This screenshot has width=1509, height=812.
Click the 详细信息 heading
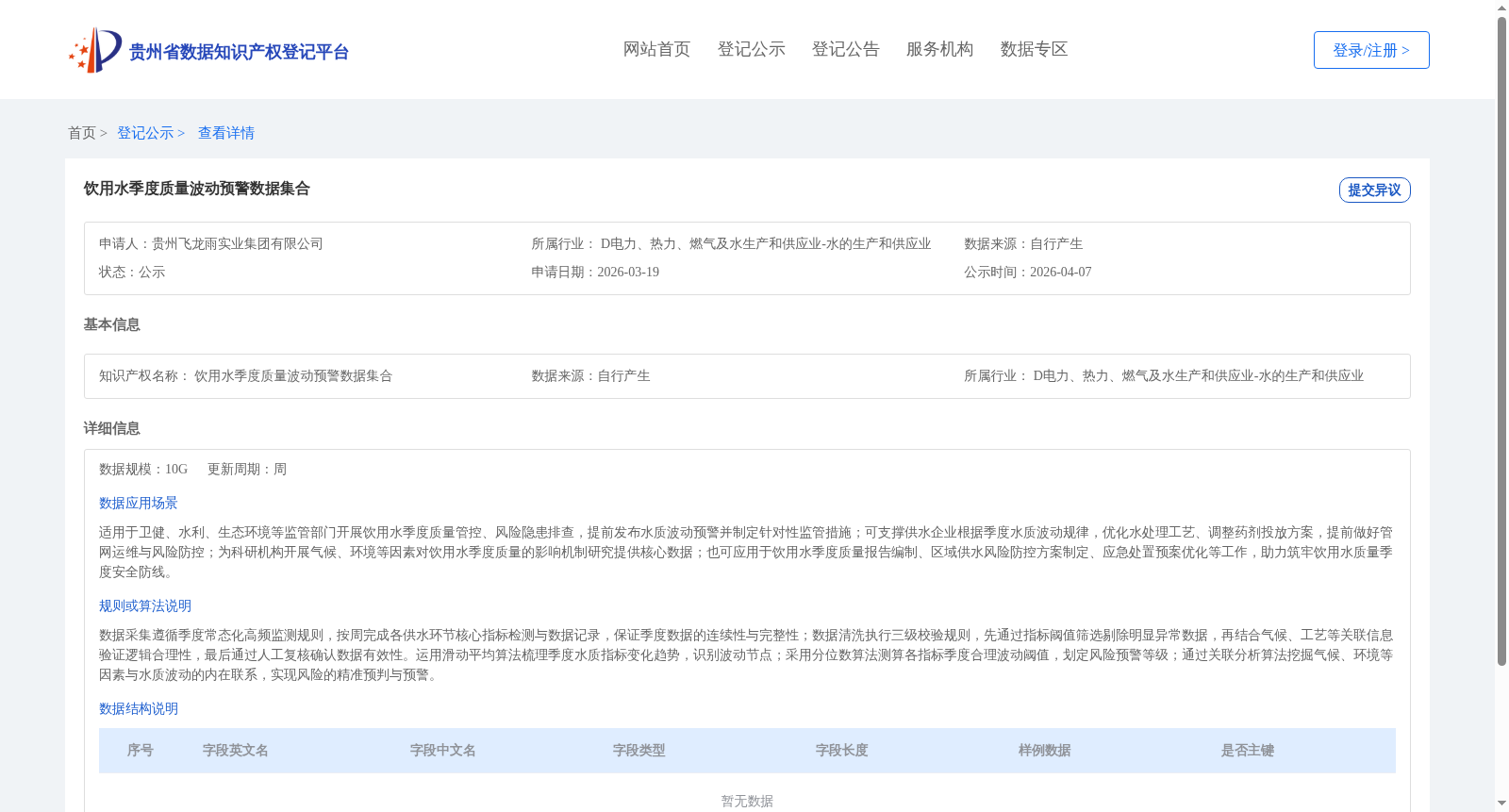tap(111, 428)
